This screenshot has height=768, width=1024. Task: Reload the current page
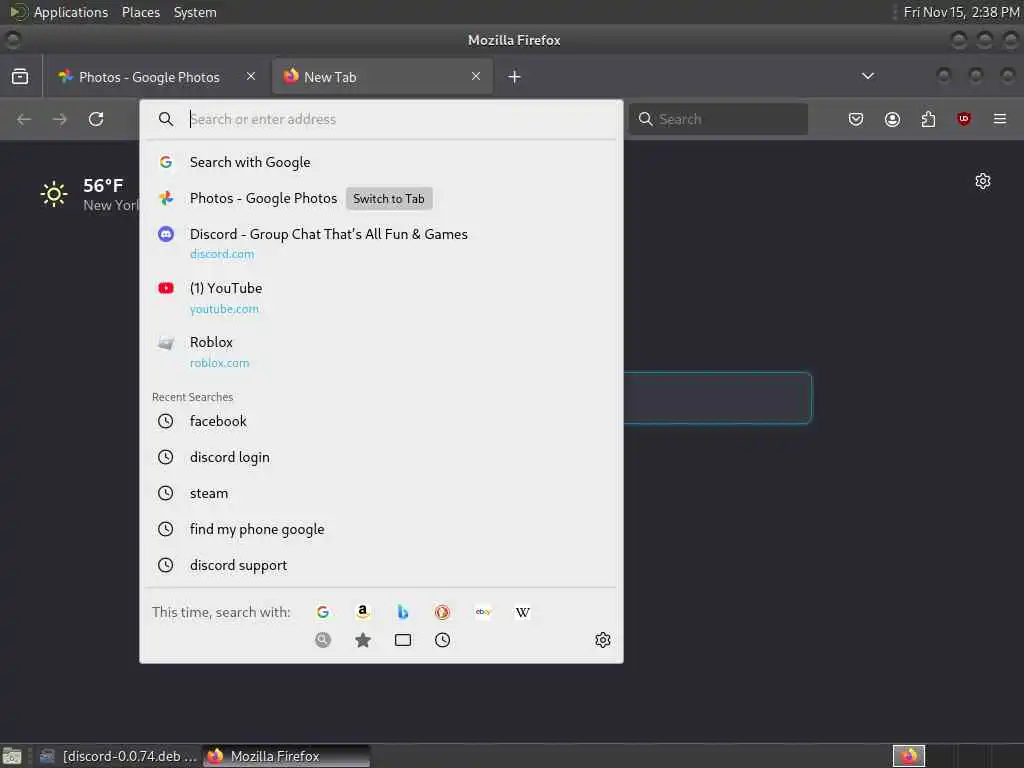click(x=96, y=120)
